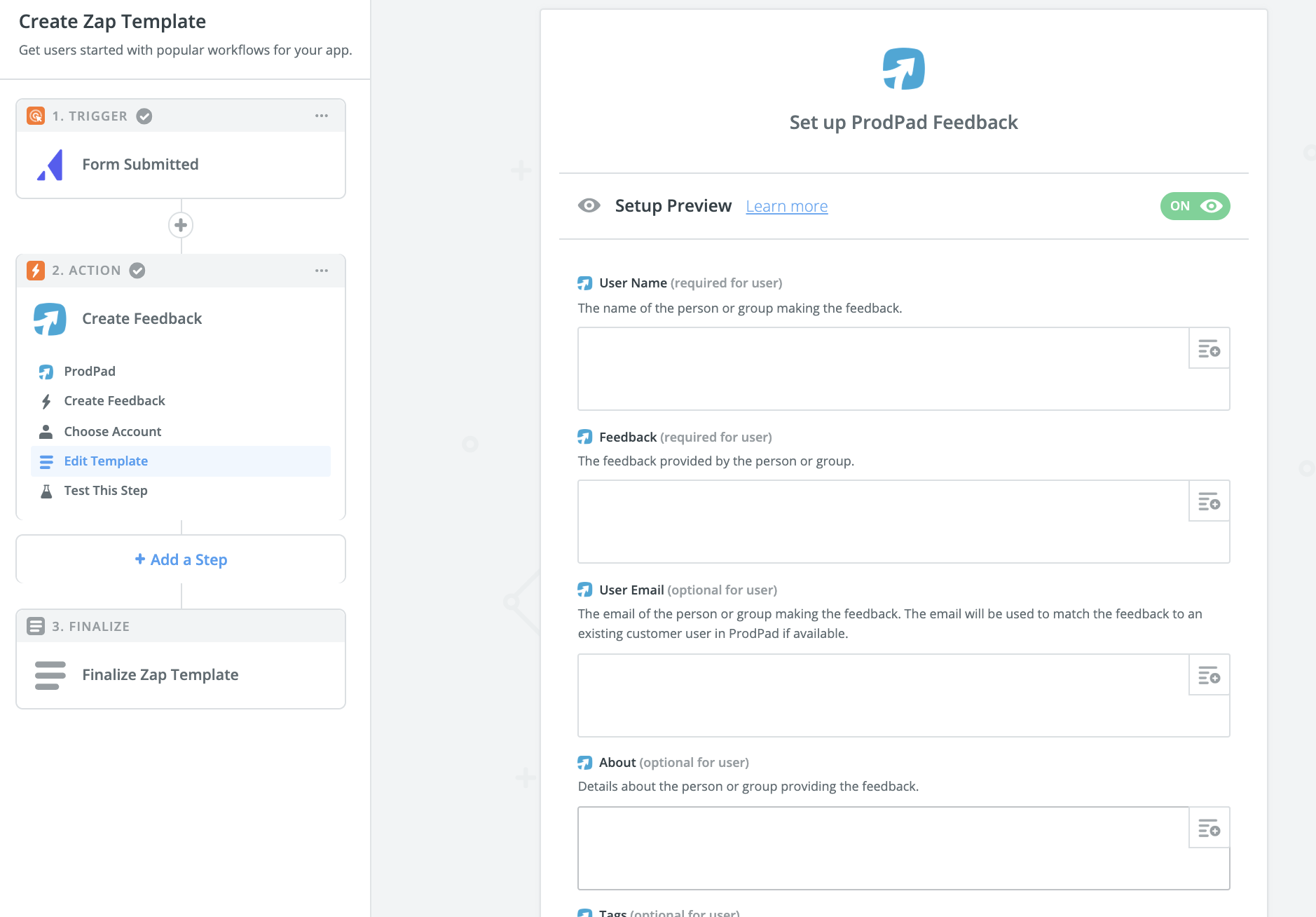Click the person icon by Choose Account
Viewport: 1316px width, 917px height.
tap(46, 431)
